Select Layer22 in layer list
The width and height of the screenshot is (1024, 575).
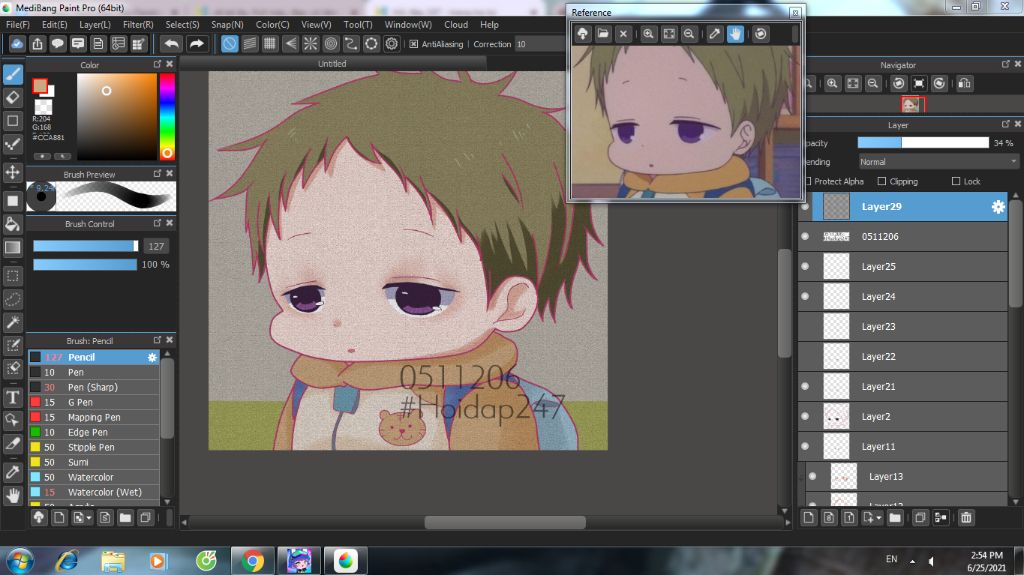(x=903, y=356)
